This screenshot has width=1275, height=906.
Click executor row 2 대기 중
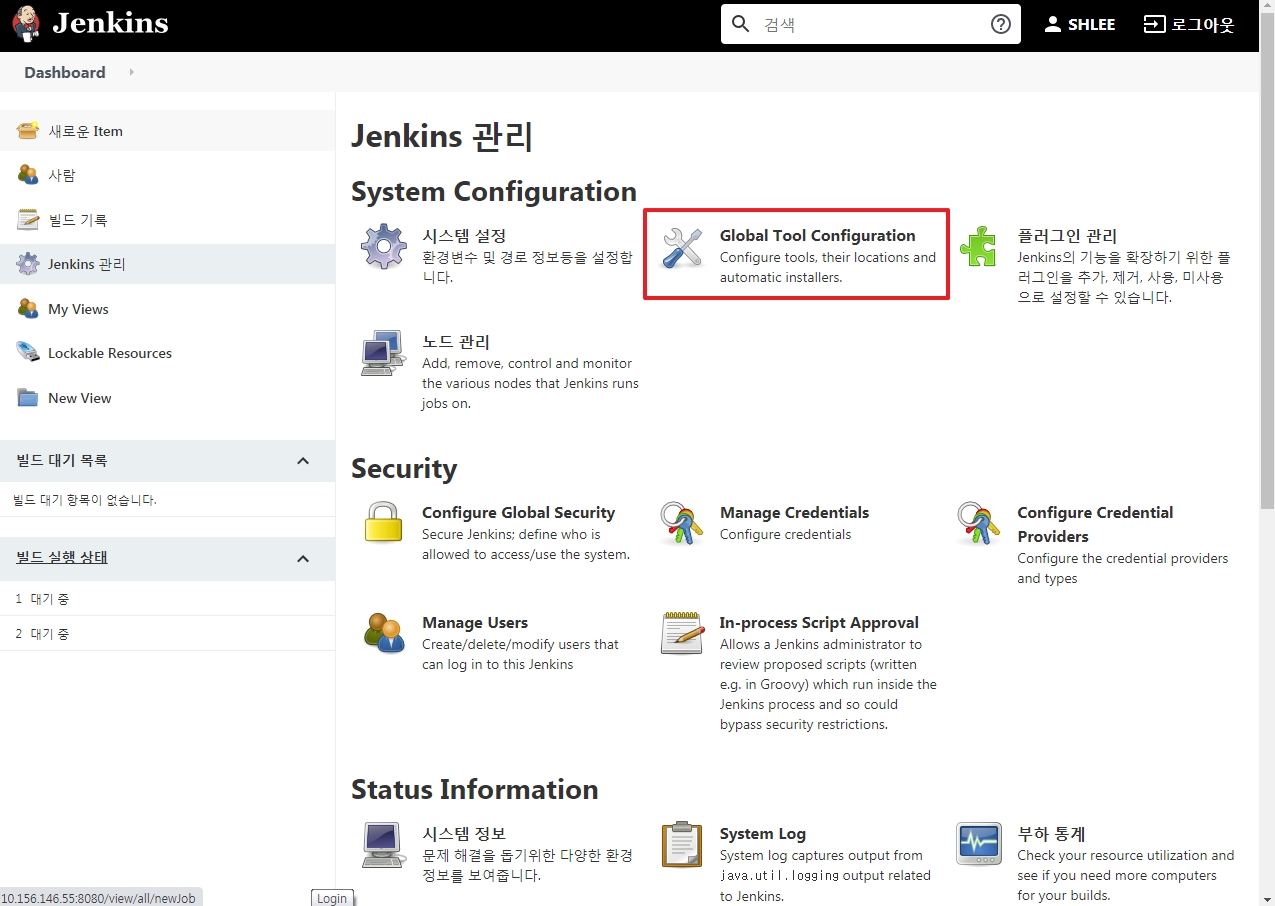coord(167,633)
